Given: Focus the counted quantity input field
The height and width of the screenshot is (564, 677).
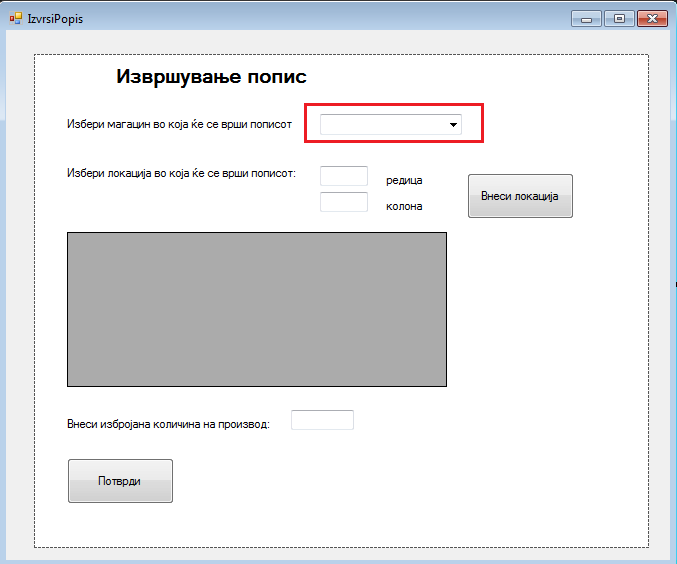Looking at the screenshot, I should (x=322, y=420).
